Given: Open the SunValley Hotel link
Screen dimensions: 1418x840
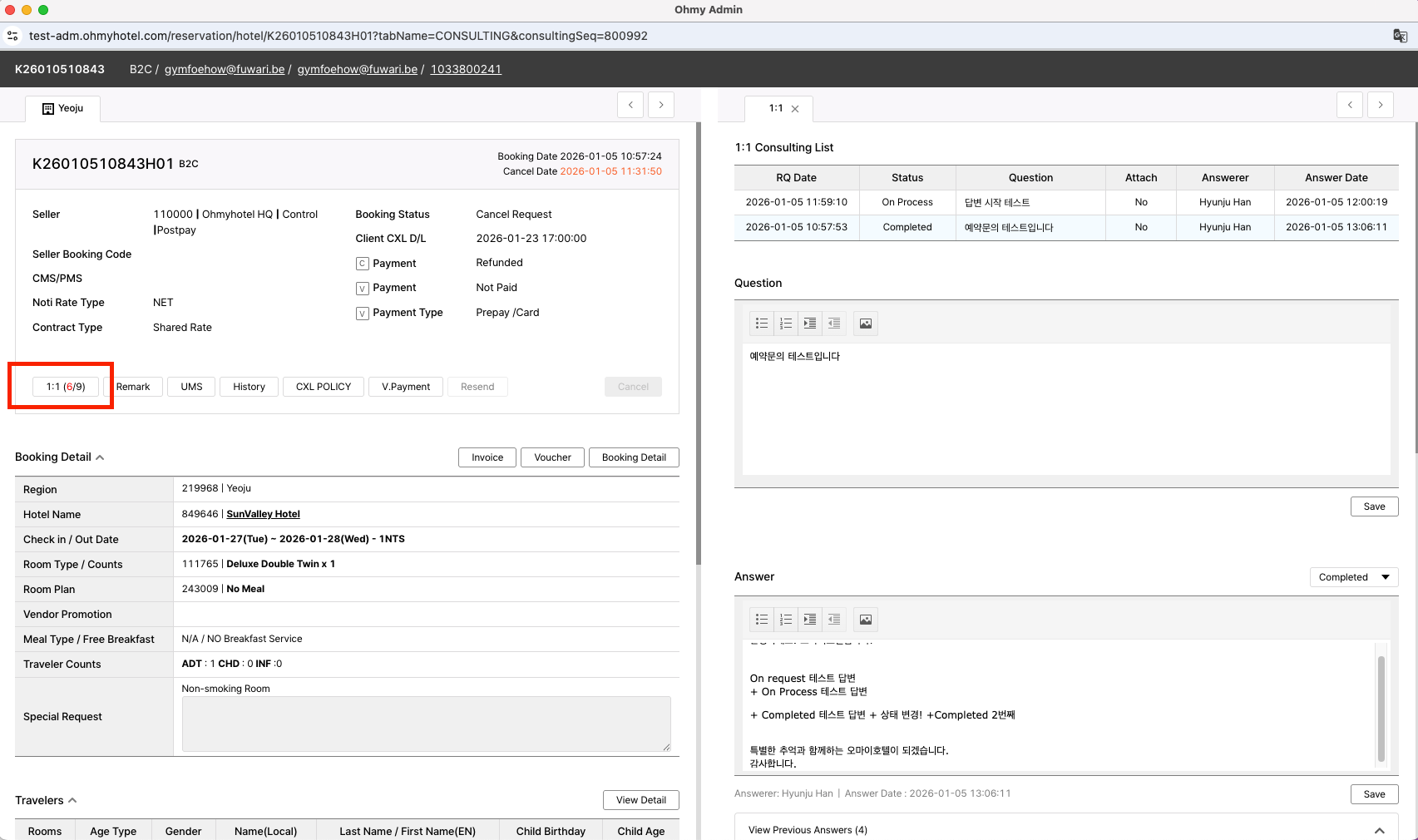Looking at the screenshot, I should 263,514.
